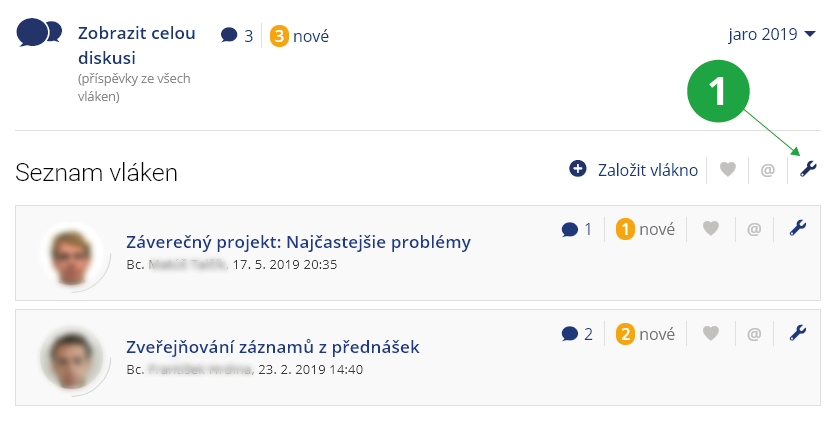
Task: Click the wrench for Zveřejňování záznamů thread
Action: tap(797, 333)
